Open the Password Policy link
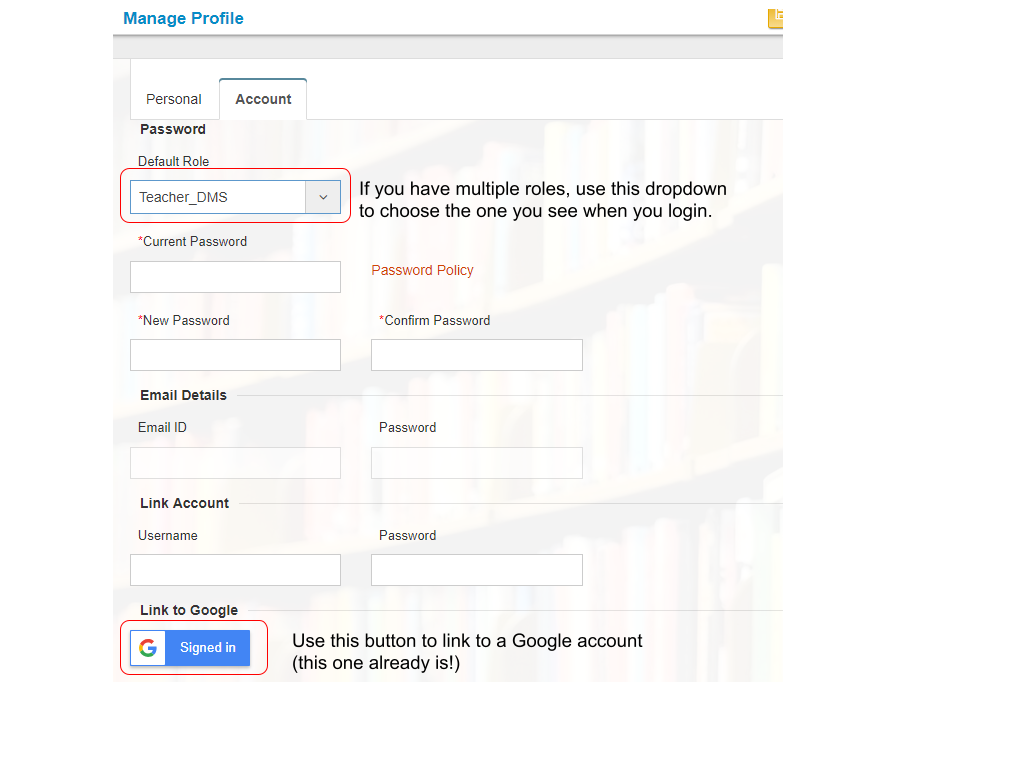1024x768 pixels. coord(422,270)
